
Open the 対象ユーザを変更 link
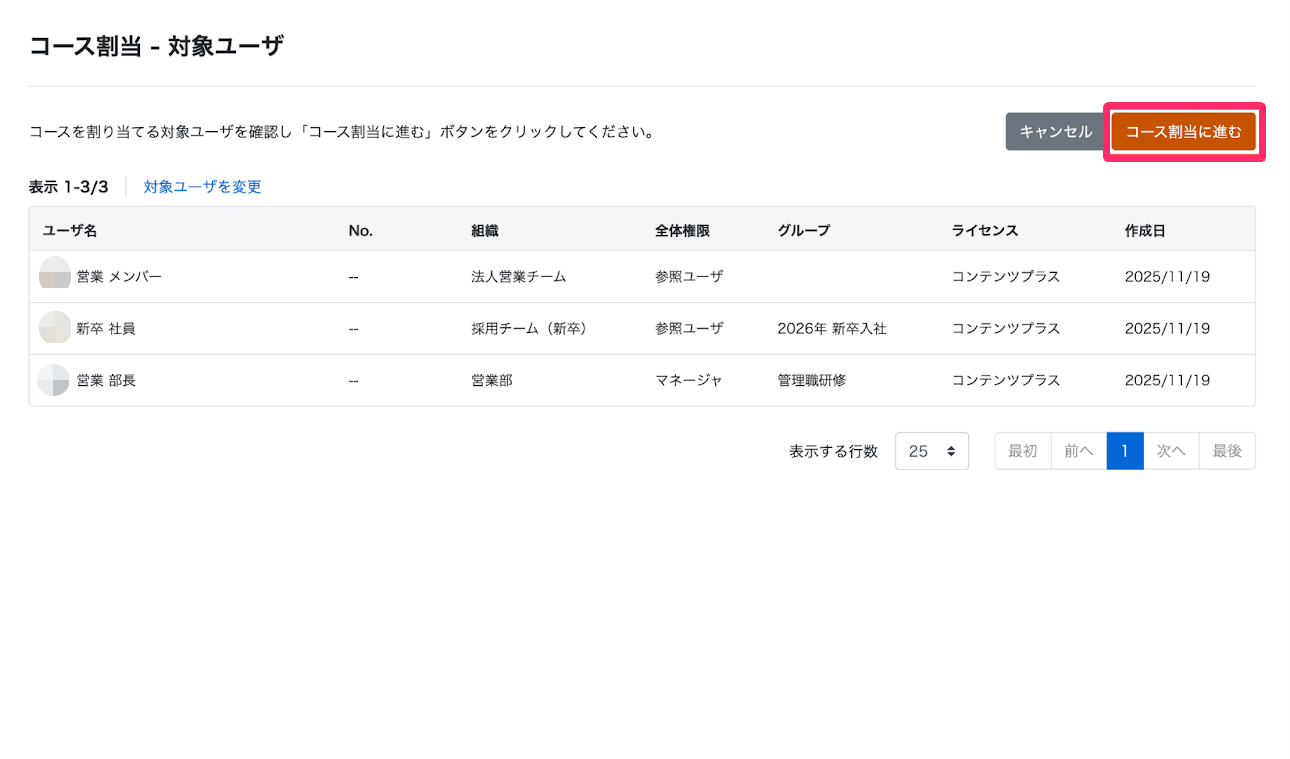click(x=202, y=187)
